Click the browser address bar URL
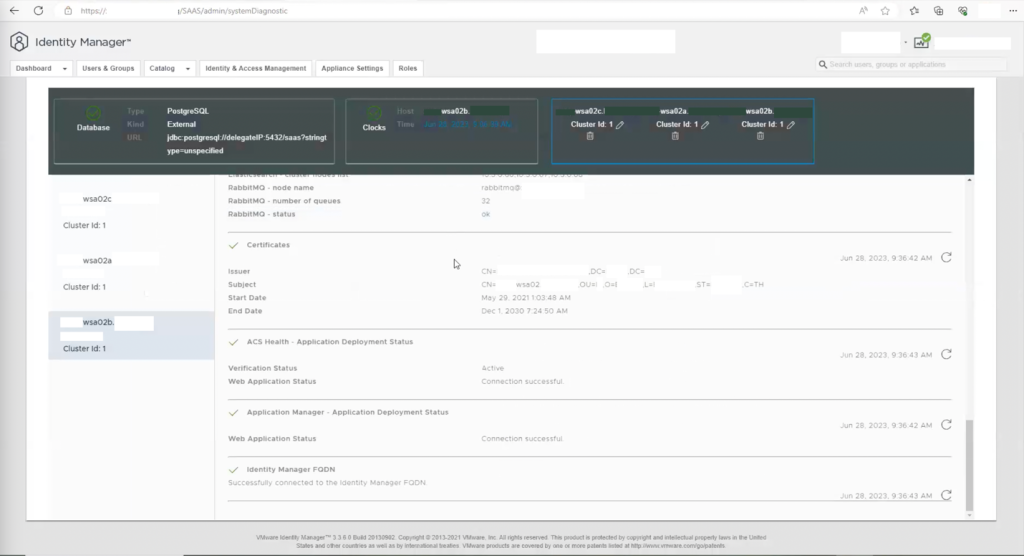This screenshot has width=1024, height=558. tap(184, 10)
